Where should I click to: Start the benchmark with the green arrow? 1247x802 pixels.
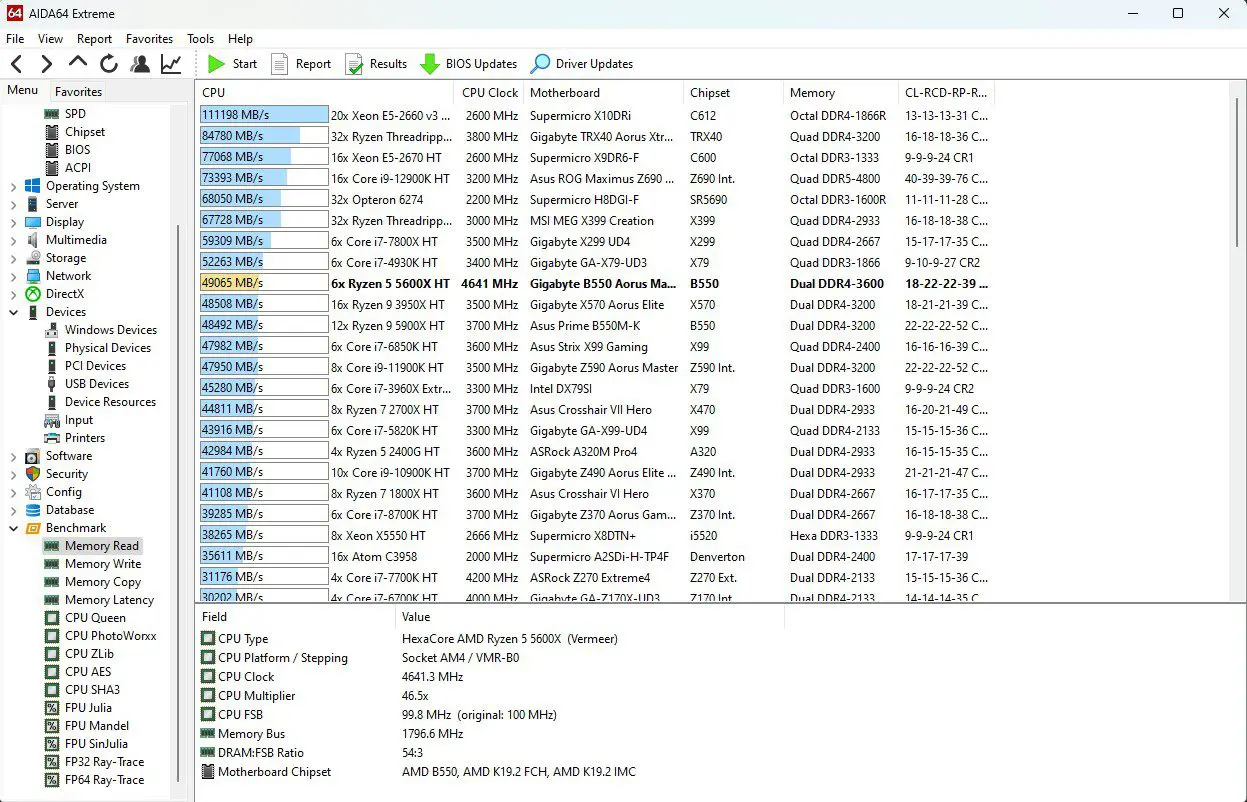[x=232, y=64]
